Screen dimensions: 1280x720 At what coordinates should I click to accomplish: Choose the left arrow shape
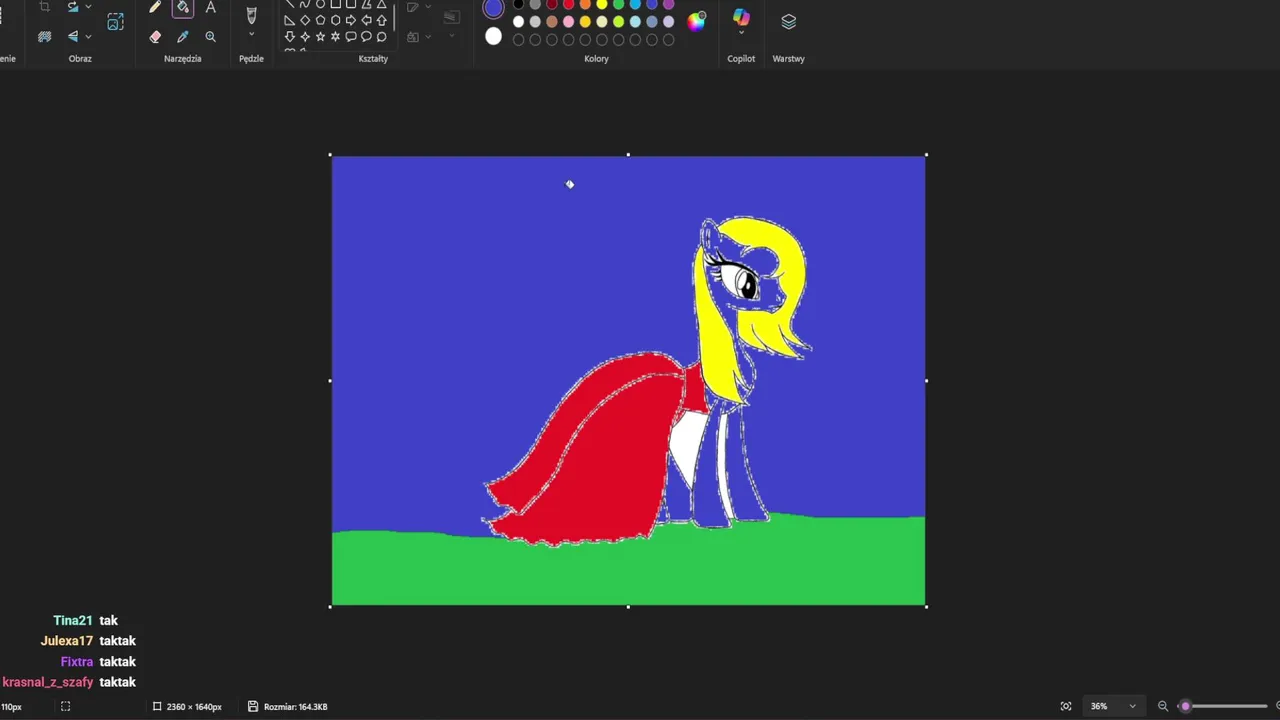coord(366,20)
